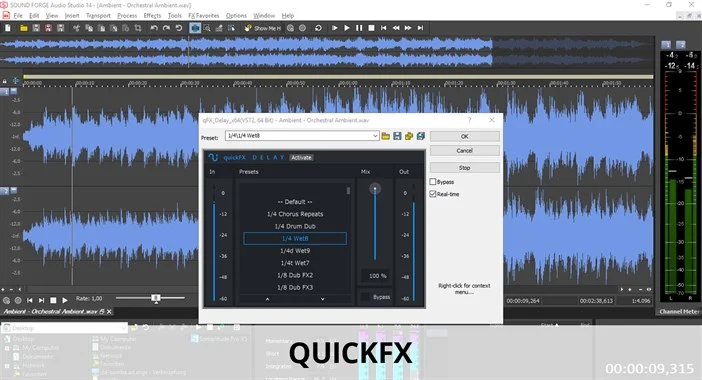Click the presets list down chevron
Viewport: 702px width, 380px height.
click(322, 299)
